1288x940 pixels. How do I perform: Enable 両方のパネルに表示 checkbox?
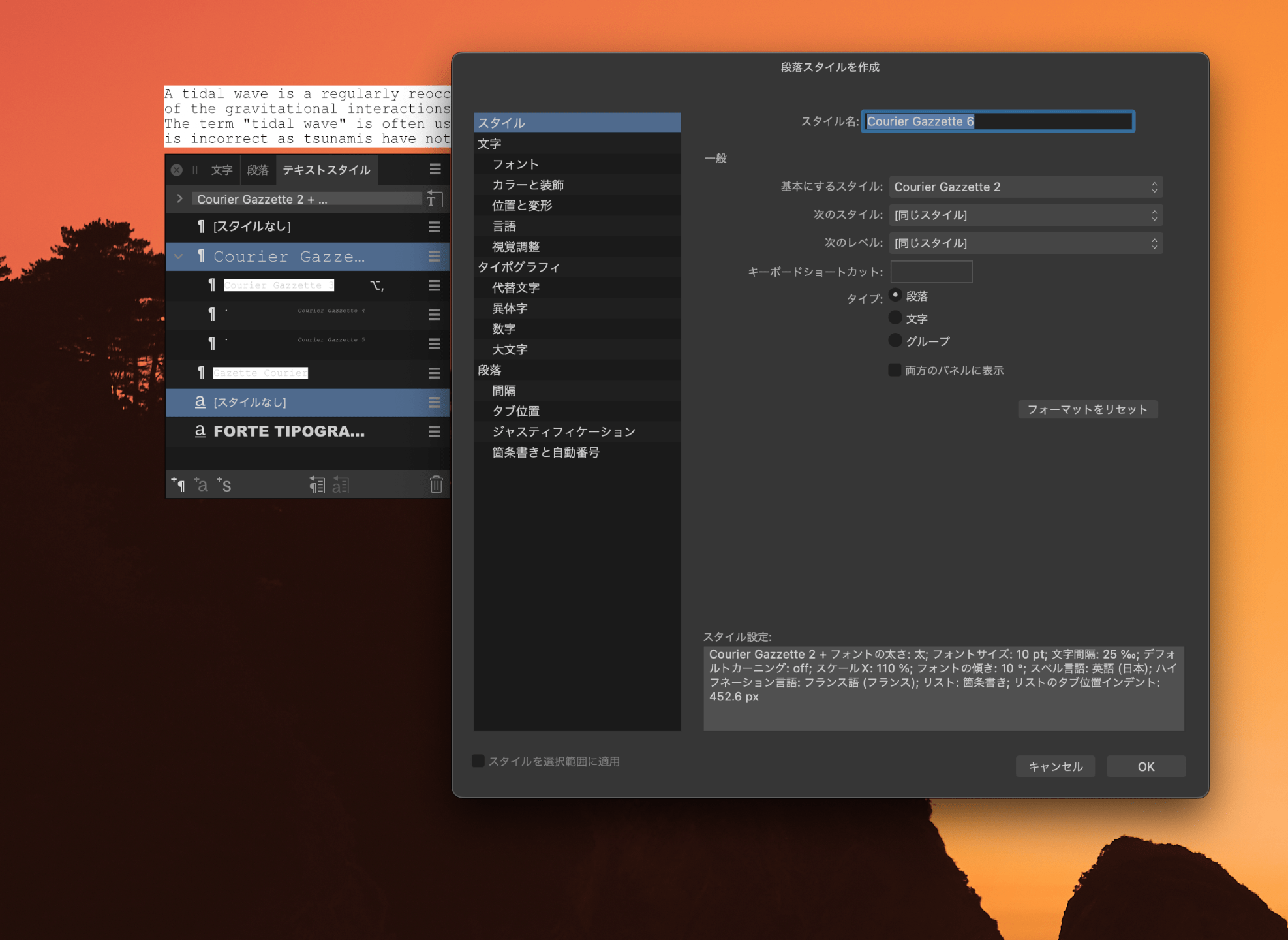pos(895,370)
